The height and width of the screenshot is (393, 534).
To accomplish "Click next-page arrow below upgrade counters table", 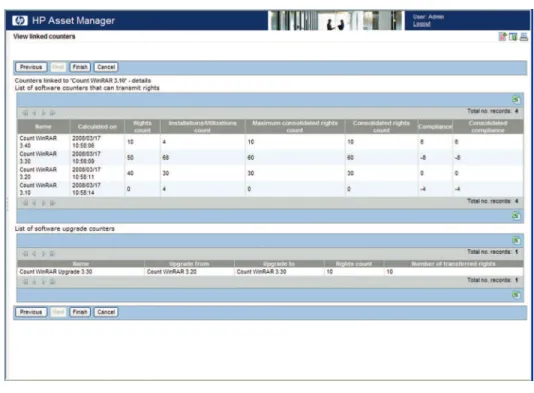I will tap(43, 282).
